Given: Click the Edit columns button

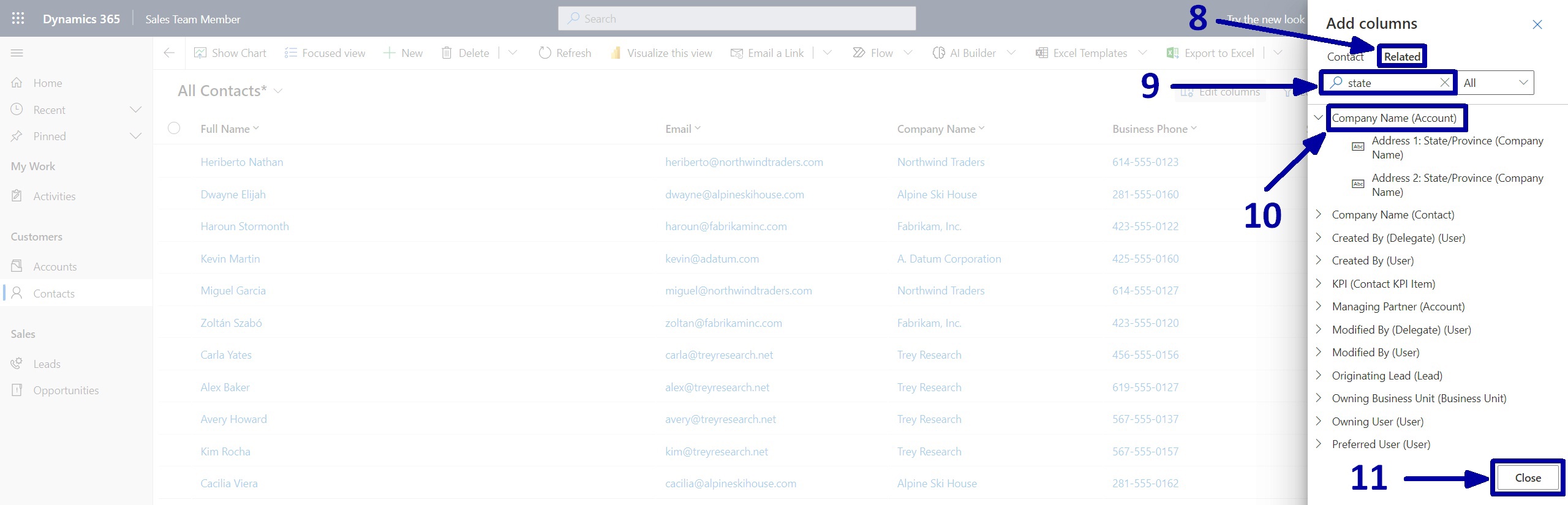Looking at the screenshot, I should click(x=1221, y=92).
